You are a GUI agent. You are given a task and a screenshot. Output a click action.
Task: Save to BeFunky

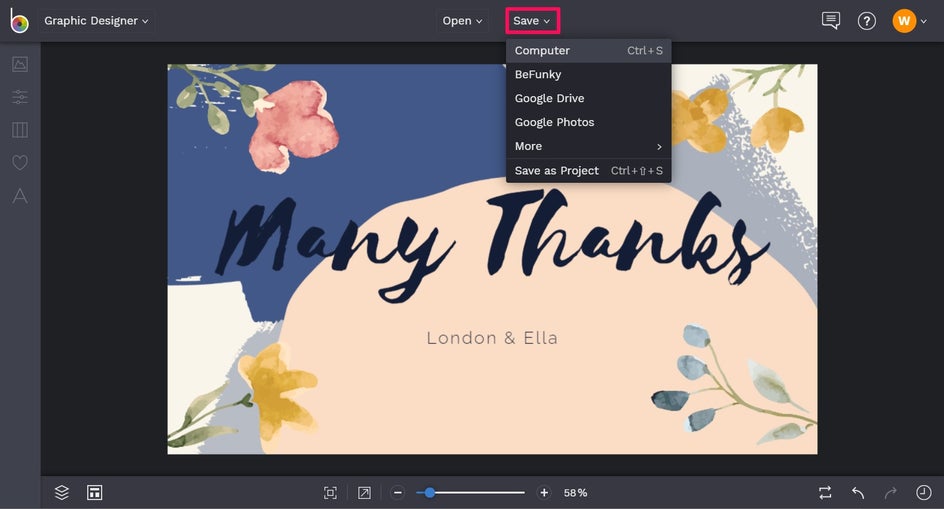point(588,75)
